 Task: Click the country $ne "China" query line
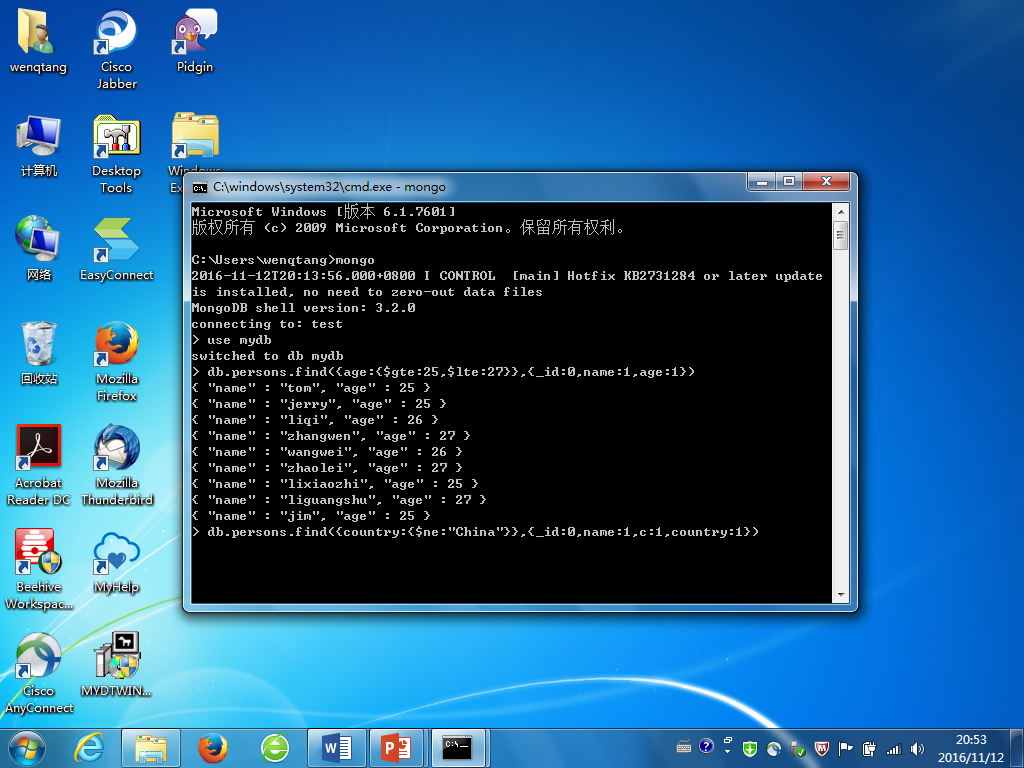[x=475, y=532]
